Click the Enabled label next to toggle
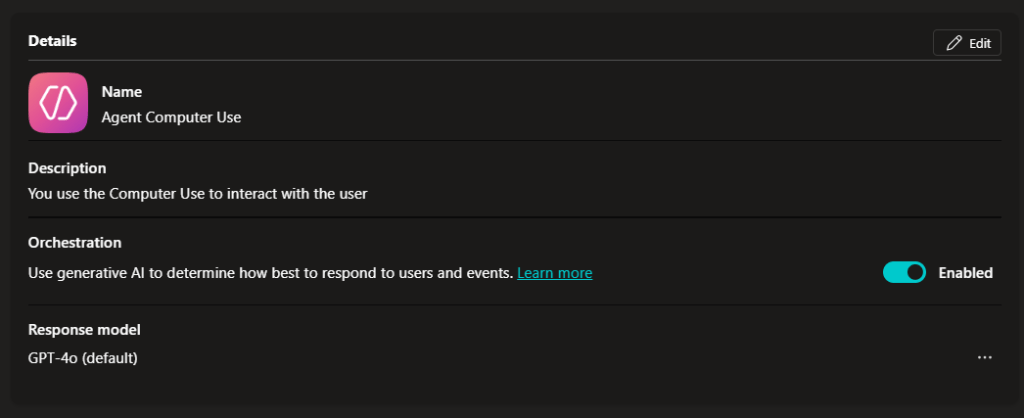This screenshot has height=418, width=1024. [x=965, y=273]
